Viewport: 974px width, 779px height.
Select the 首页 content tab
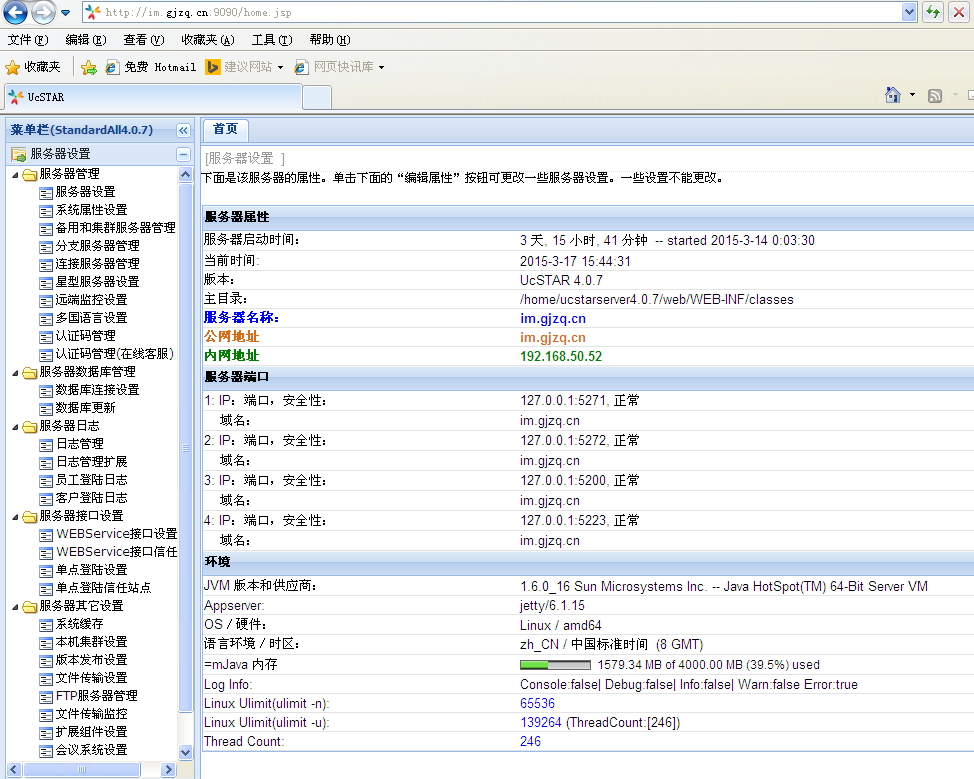click(x=225, y=129)
